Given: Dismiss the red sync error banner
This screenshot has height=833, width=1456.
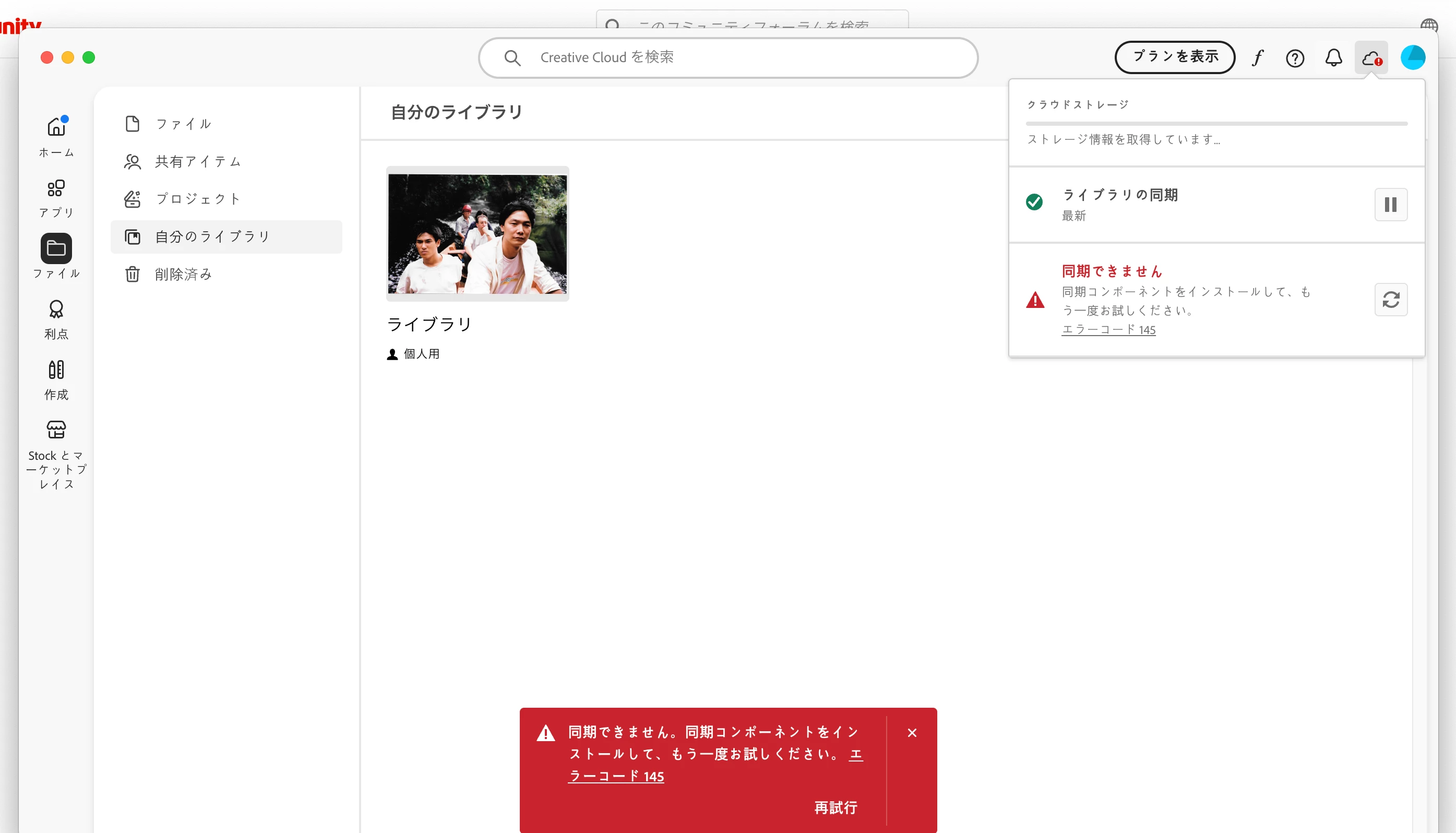Looking at the screenshot, I should pyautogui.click(x=912, y=733).
